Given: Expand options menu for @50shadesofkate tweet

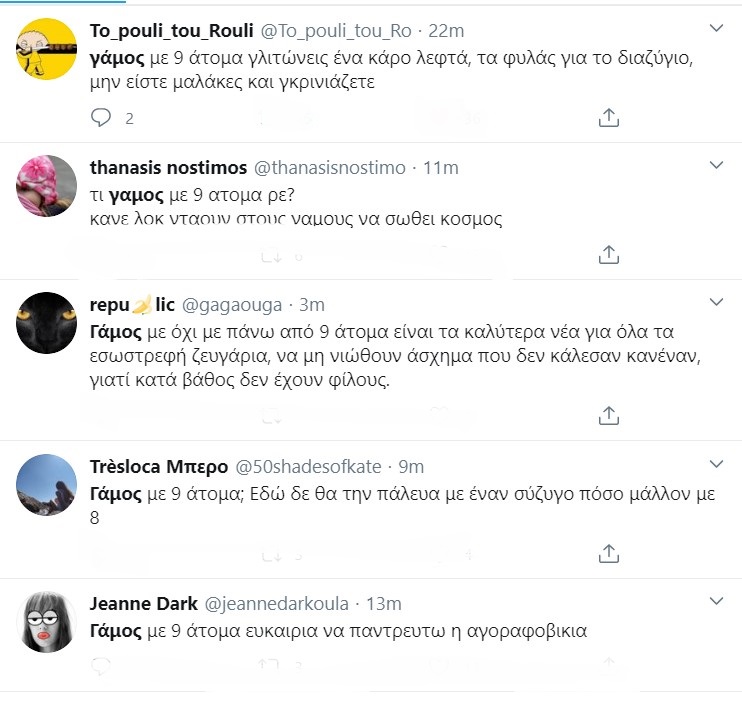Looking at the screenshot, I should click(x=716, y=464).
